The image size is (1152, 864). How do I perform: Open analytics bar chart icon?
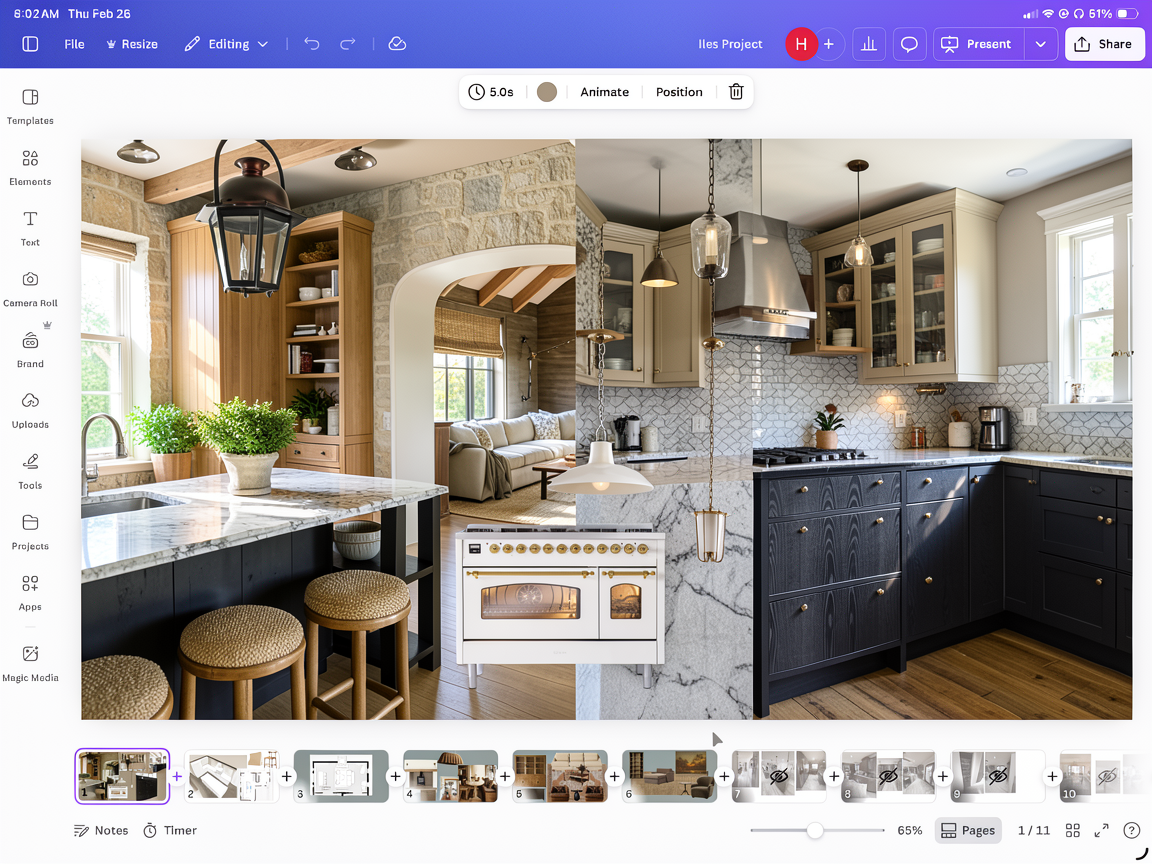tap(869, 44)
